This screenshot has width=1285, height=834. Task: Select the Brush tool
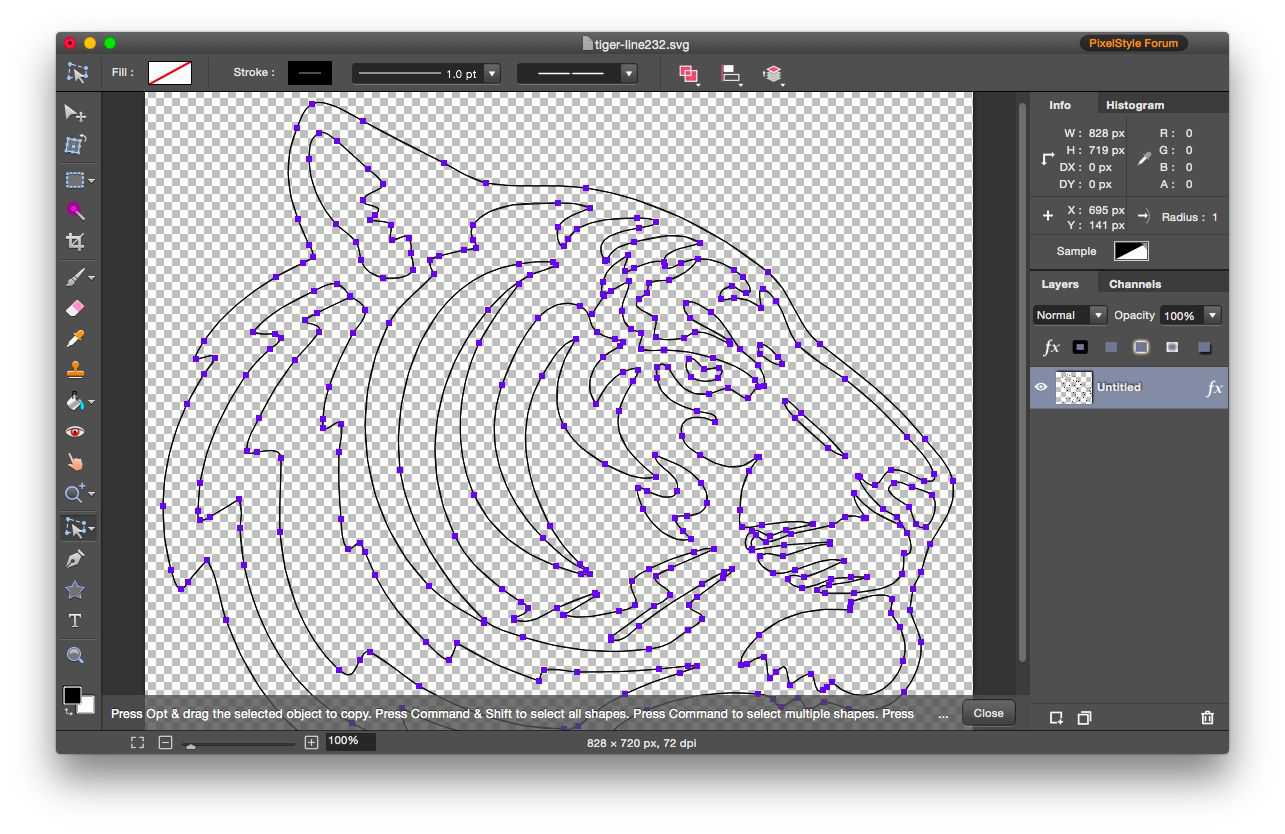pos(75,277)
